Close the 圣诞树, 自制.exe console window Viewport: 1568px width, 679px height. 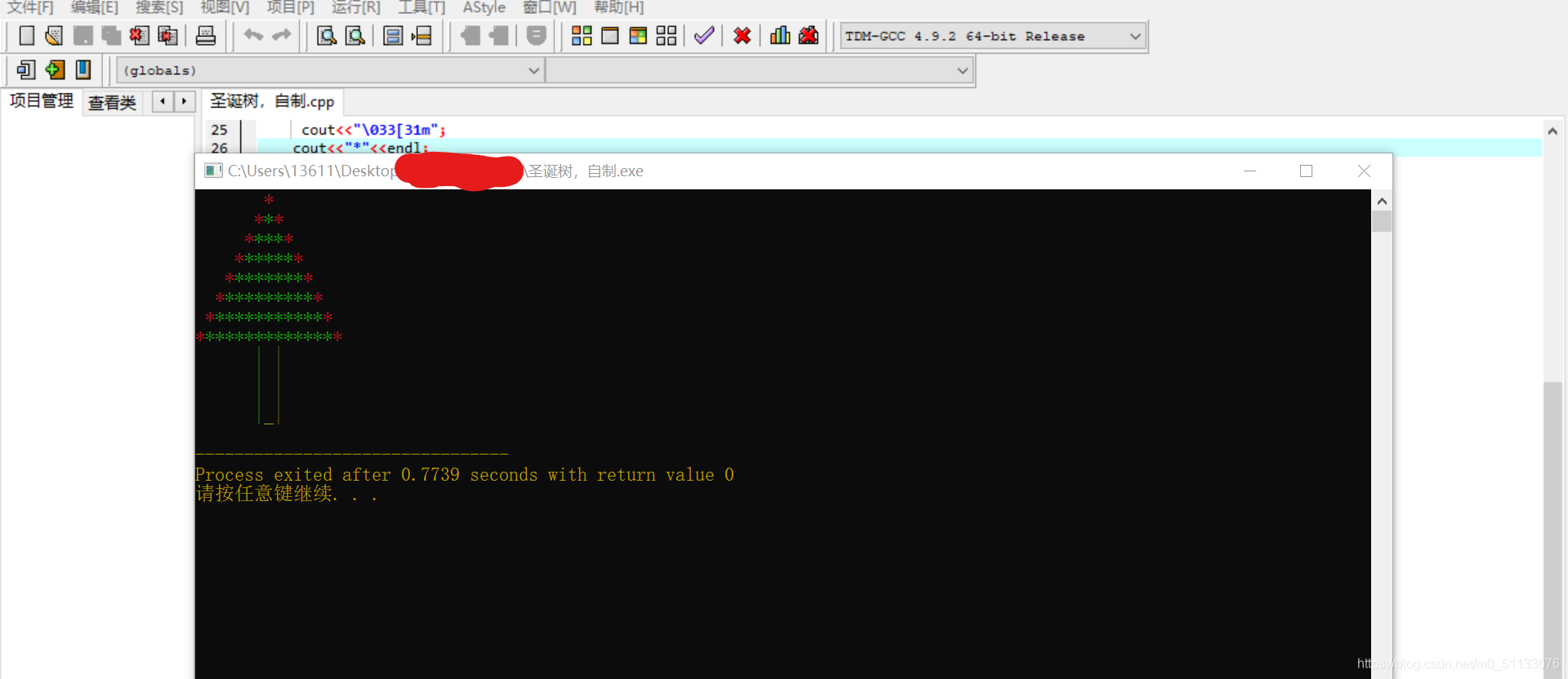point(1364,171)
